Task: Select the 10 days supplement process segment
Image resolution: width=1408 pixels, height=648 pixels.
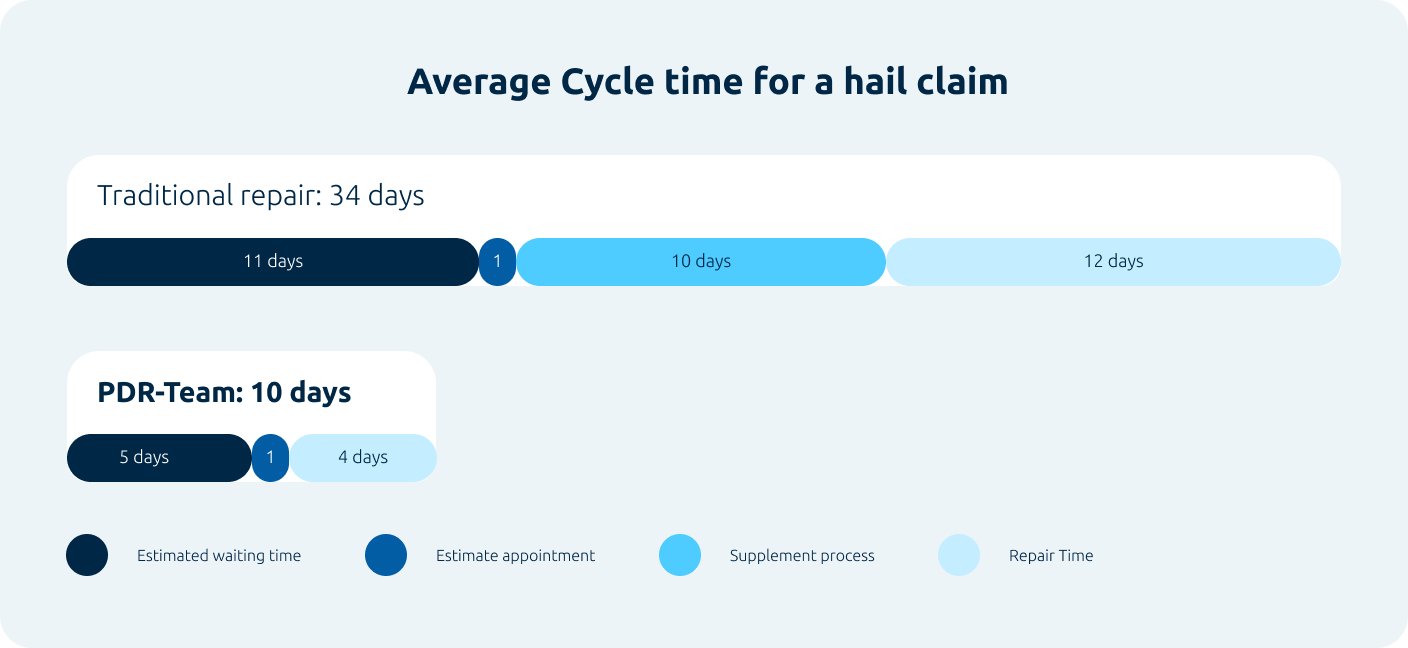Action: [x=700, y=262]
